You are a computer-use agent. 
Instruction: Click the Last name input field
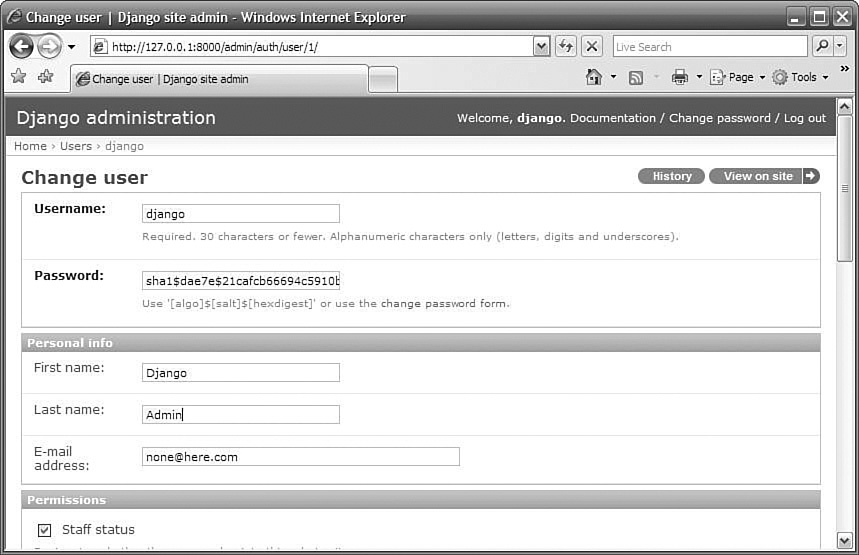pos(240,414)
